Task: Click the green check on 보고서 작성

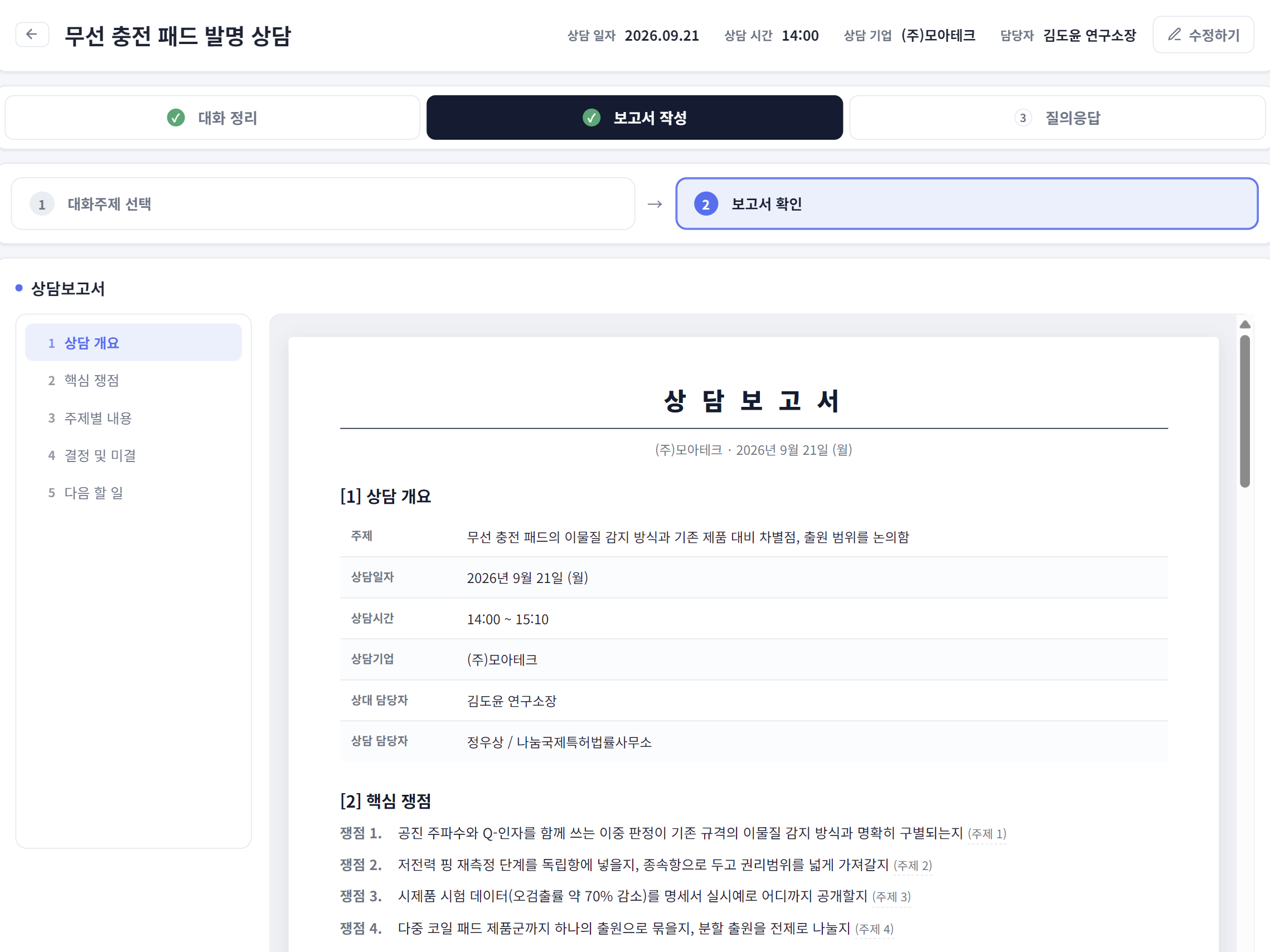Action: pyautogui.click(x=592, y=118)
